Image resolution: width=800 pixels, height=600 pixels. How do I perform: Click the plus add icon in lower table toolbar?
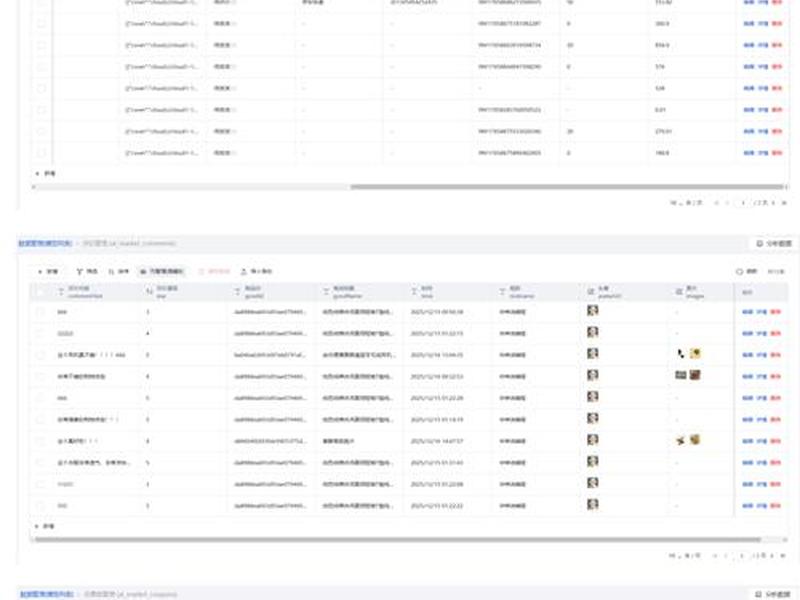pos(40,271)
